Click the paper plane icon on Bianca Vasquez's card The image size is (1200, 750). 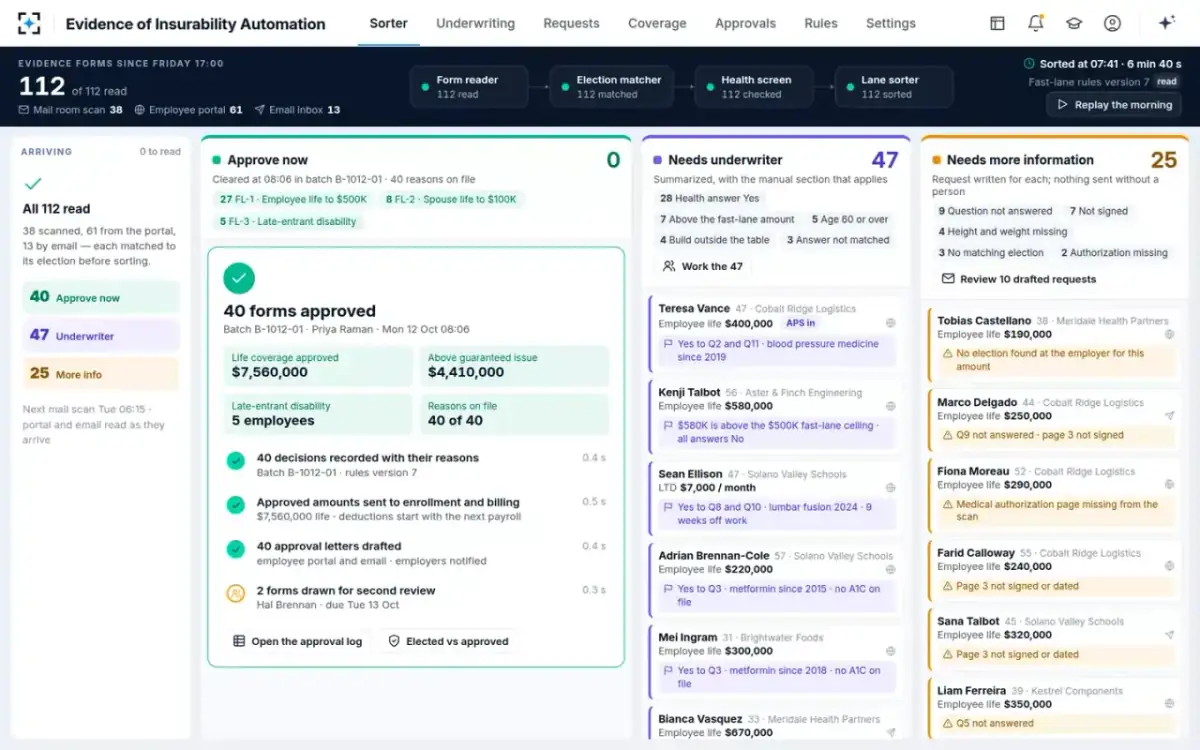click(x=890, y=733)
